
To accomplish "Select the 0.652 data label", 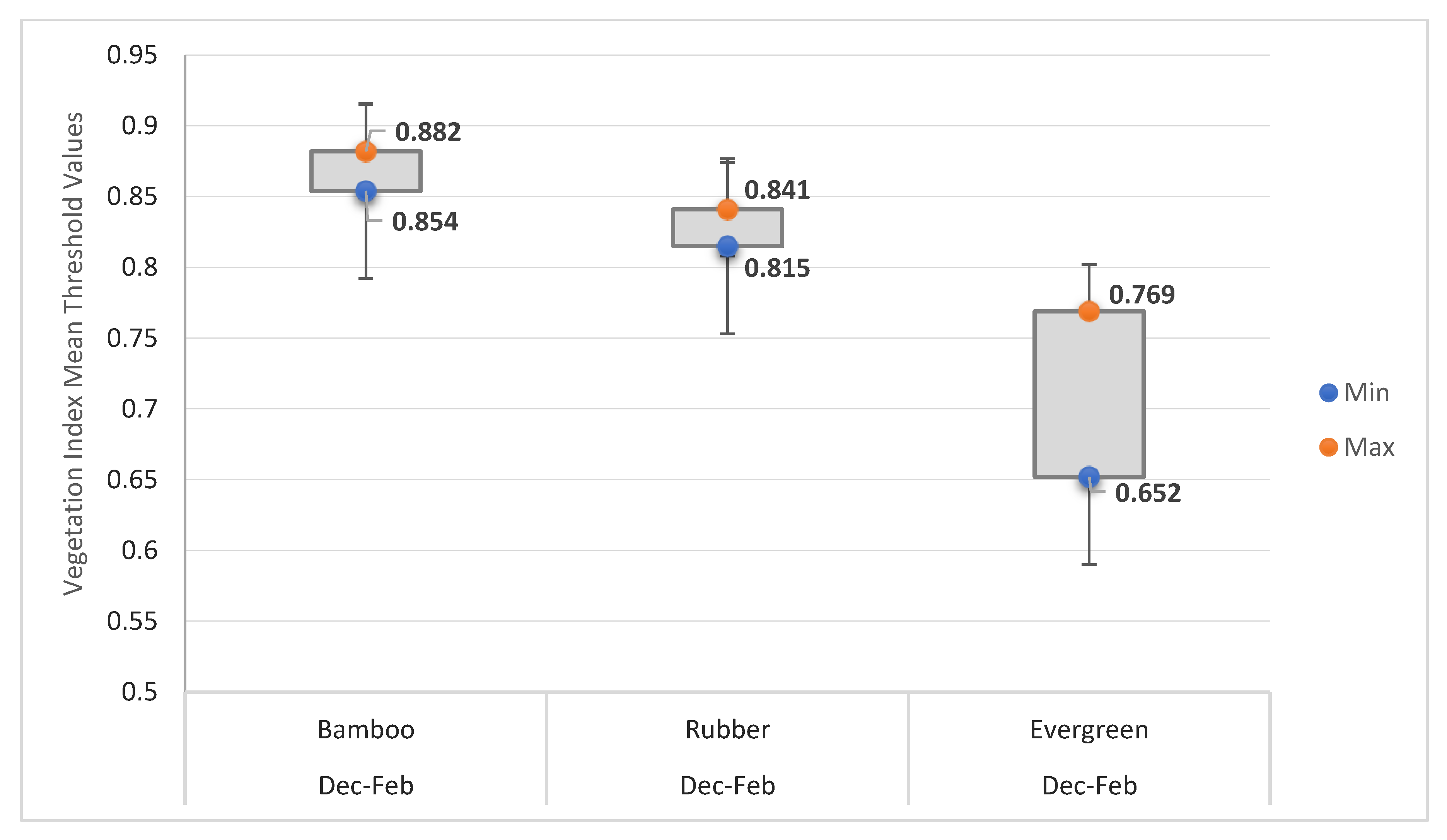I will tap(1148, 493).
